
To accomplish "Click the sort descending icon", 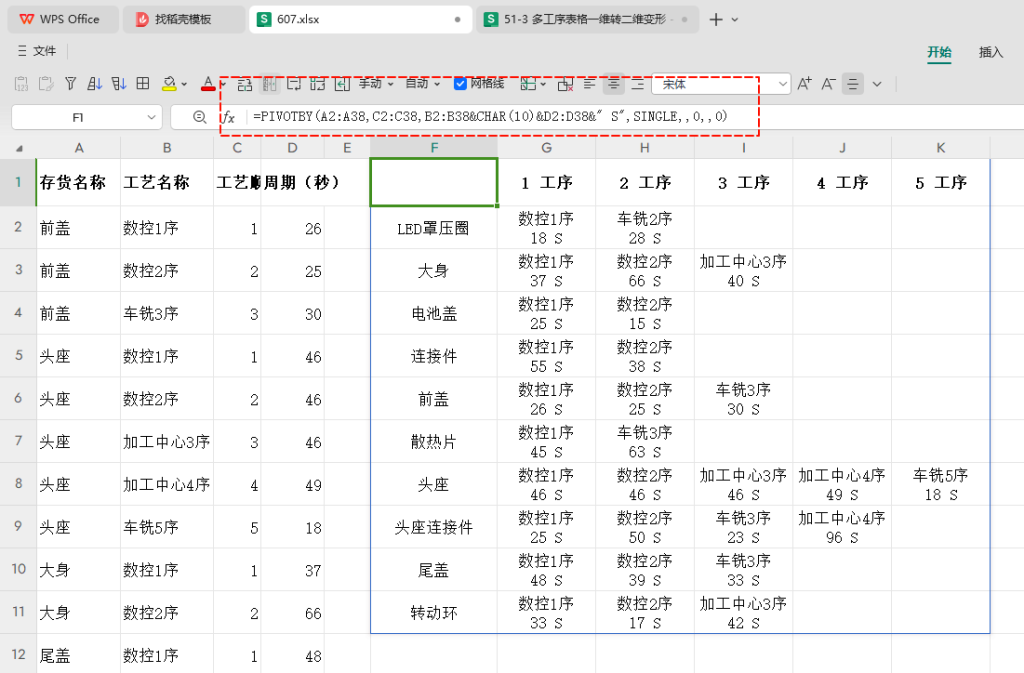I will (119, 84).
